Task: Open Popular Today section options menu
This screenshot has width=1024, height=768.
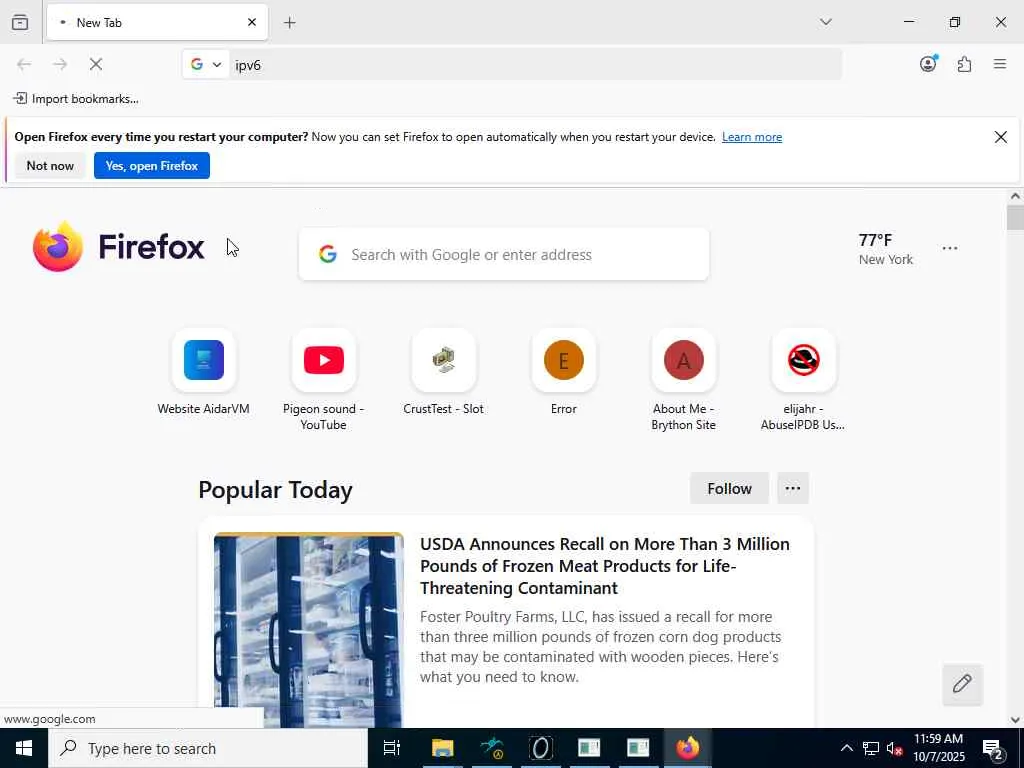Action: click(x=793, y=488)
